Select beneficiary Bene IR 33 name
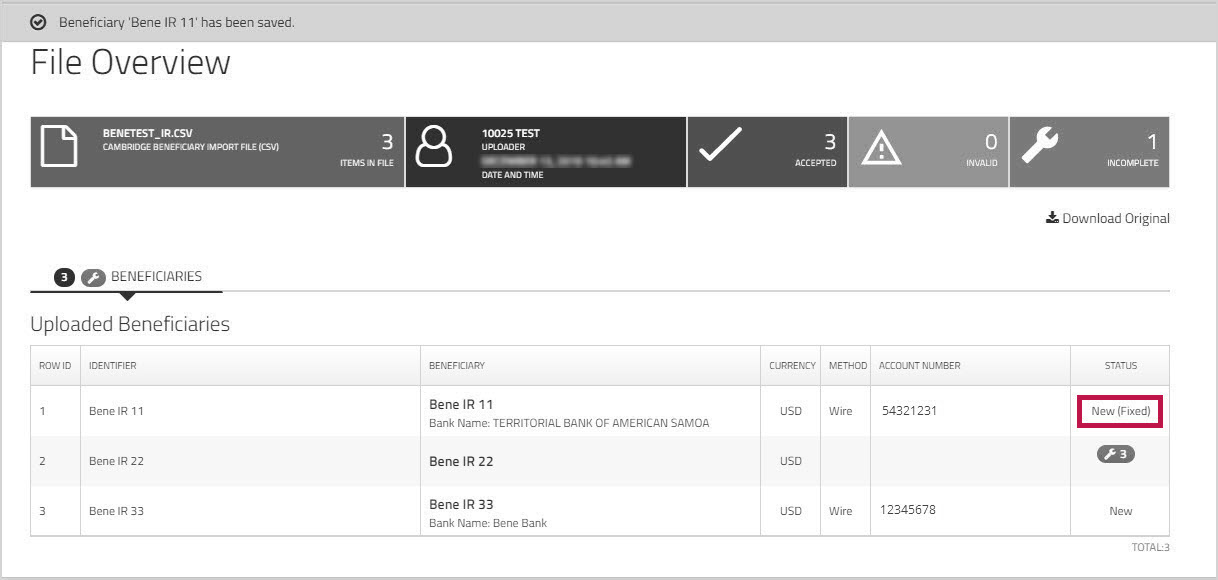Screen dimensions: 1218x580 tap(461, 504)
